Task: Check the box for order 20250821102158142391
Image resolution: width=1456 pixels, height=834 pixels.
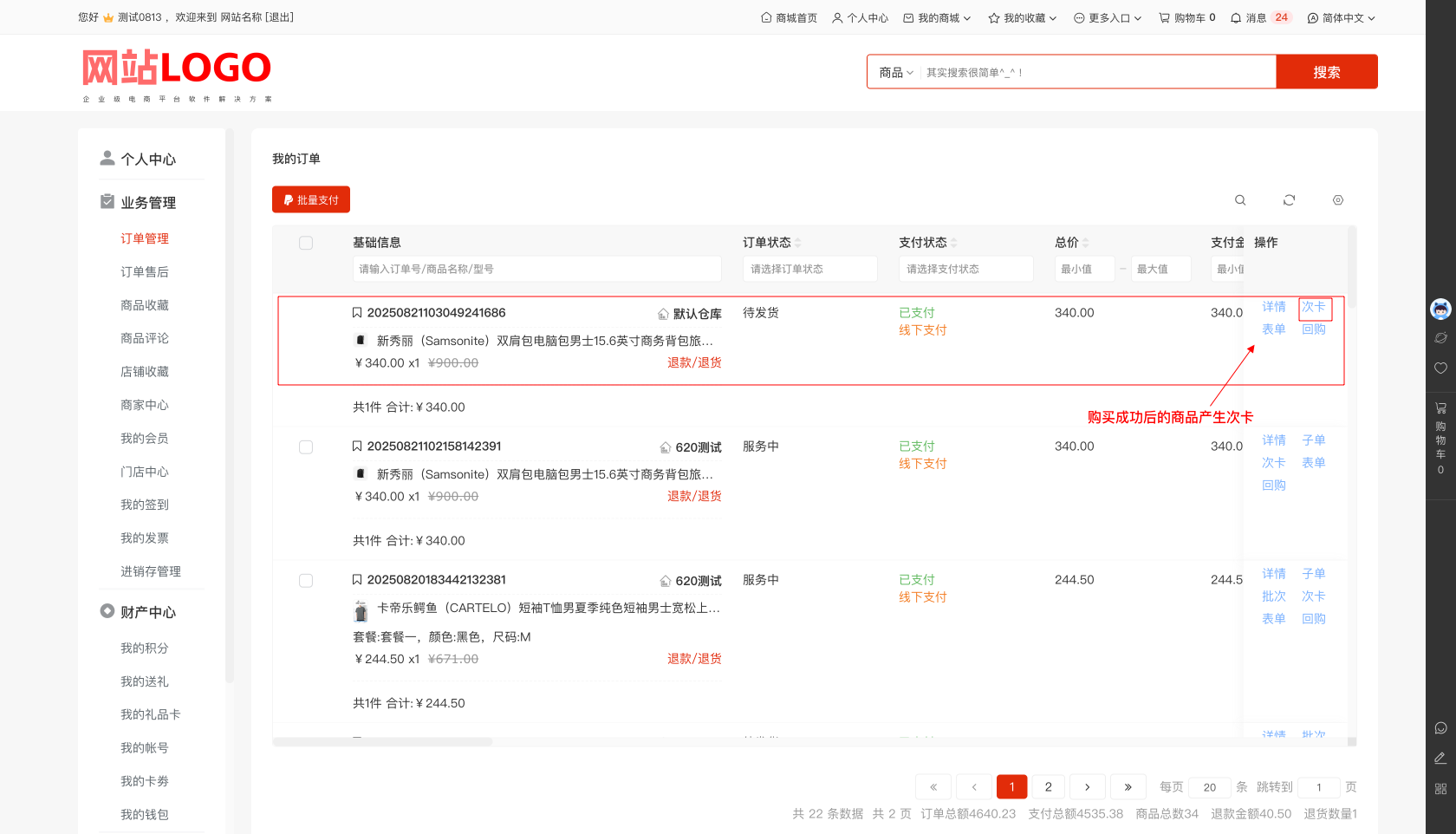Action: click(x=306, y=447)
